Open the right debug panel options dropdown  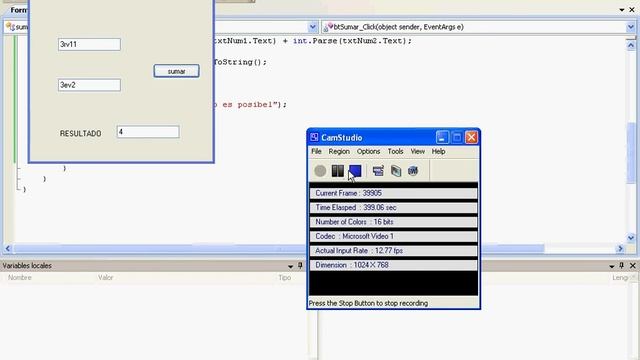pos(612,266)
